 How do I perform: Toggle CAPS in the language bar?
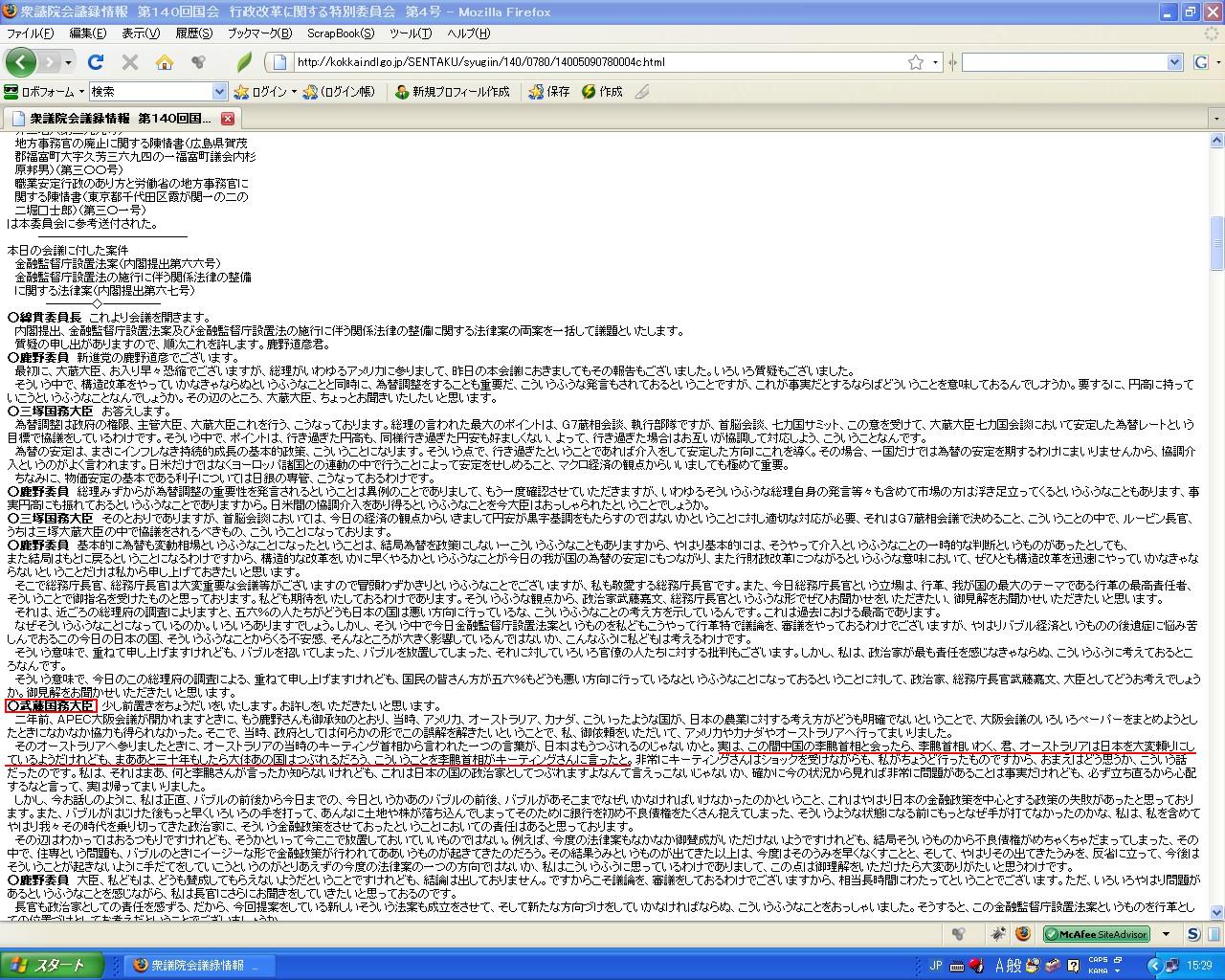(1098, 960)
